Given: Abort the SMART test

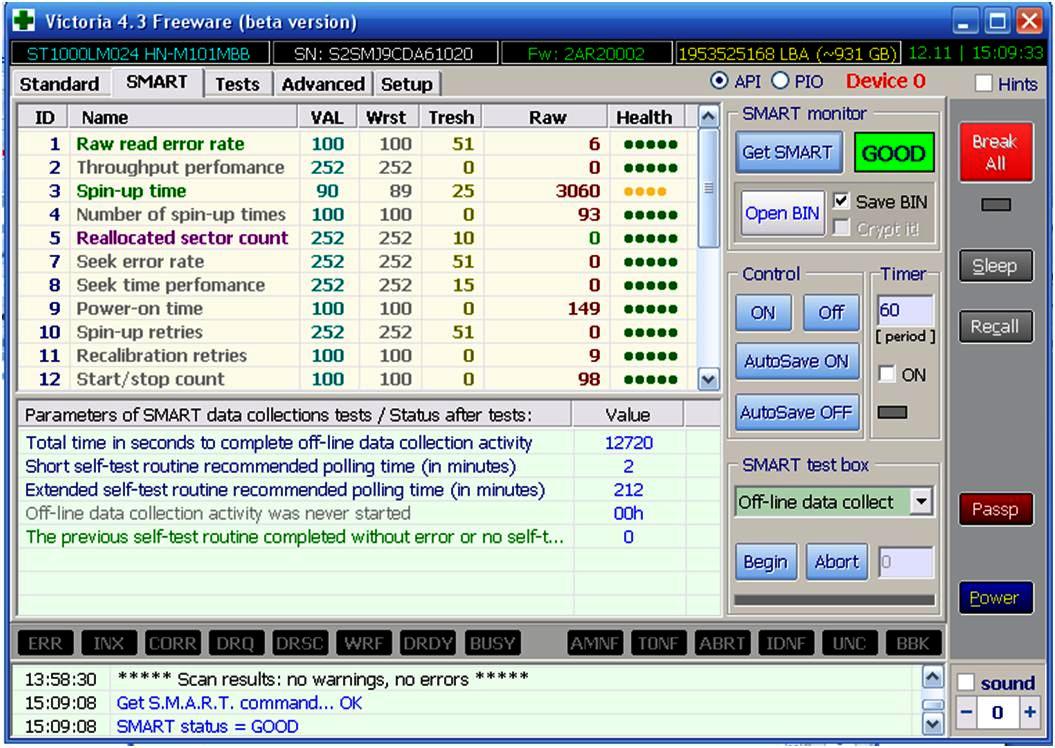Looking at the screenshot, I should point(837,562).
